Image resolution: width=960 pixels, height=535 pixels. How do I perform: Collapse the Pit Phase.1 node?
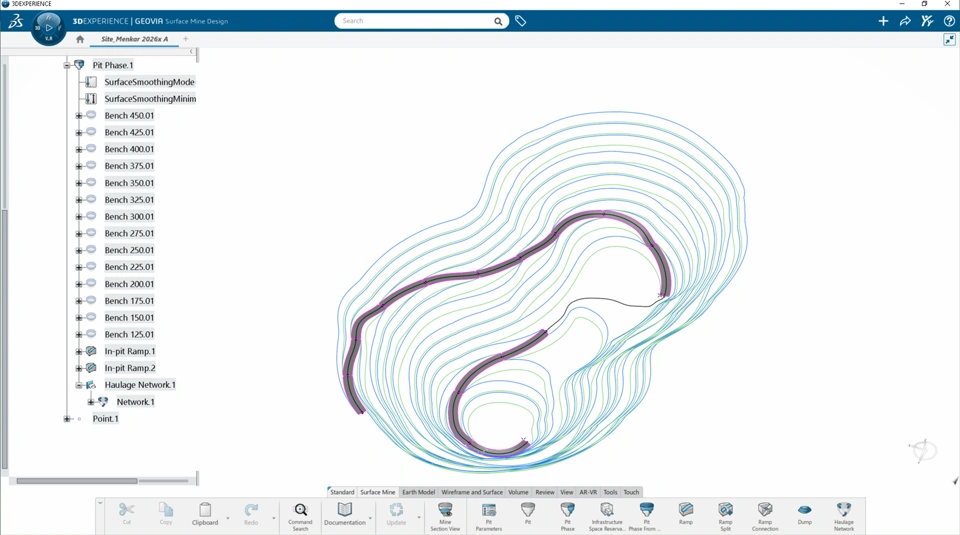[67, 65]
